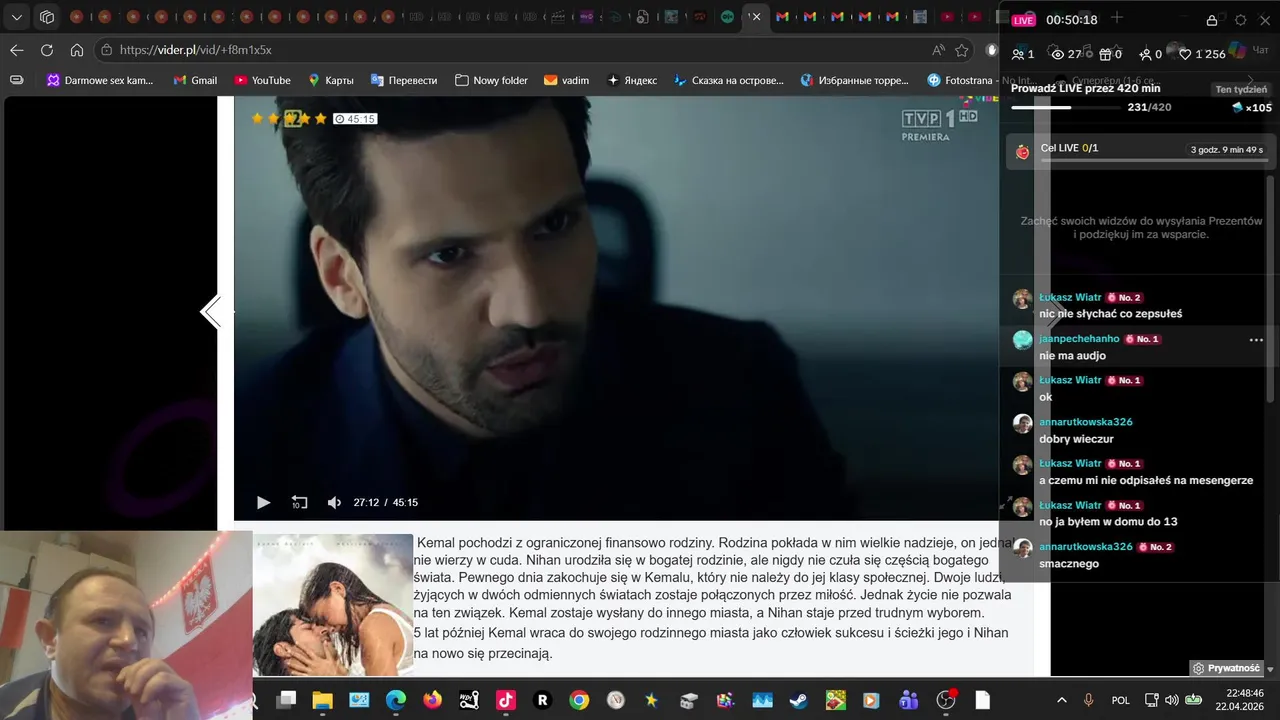Open the Task View taskbar button
The height and width of the screenshot is (720, 1280).
pos(287,700)
